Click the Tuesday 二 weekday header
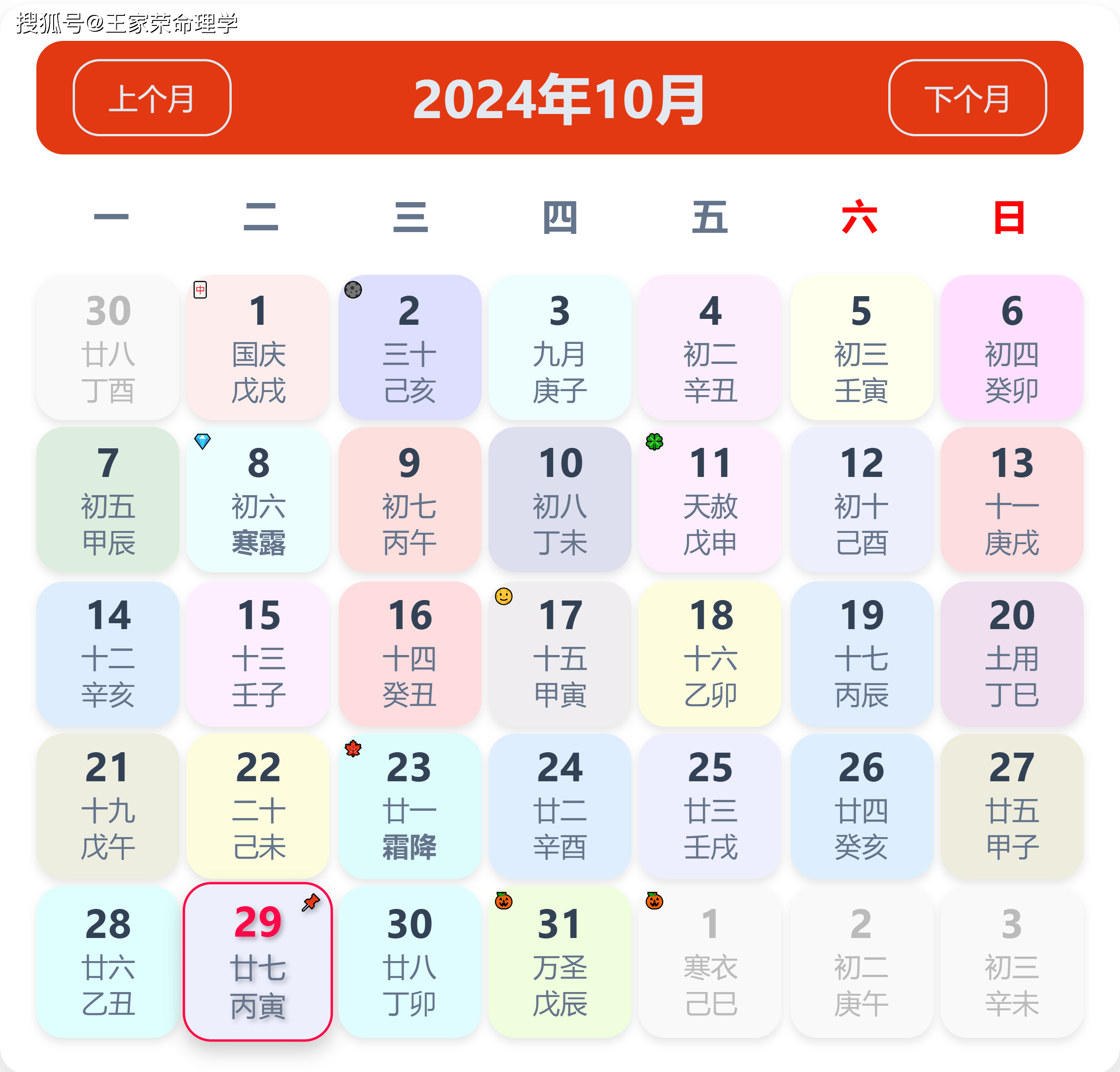1120x1072 pixels. point(260,217)
